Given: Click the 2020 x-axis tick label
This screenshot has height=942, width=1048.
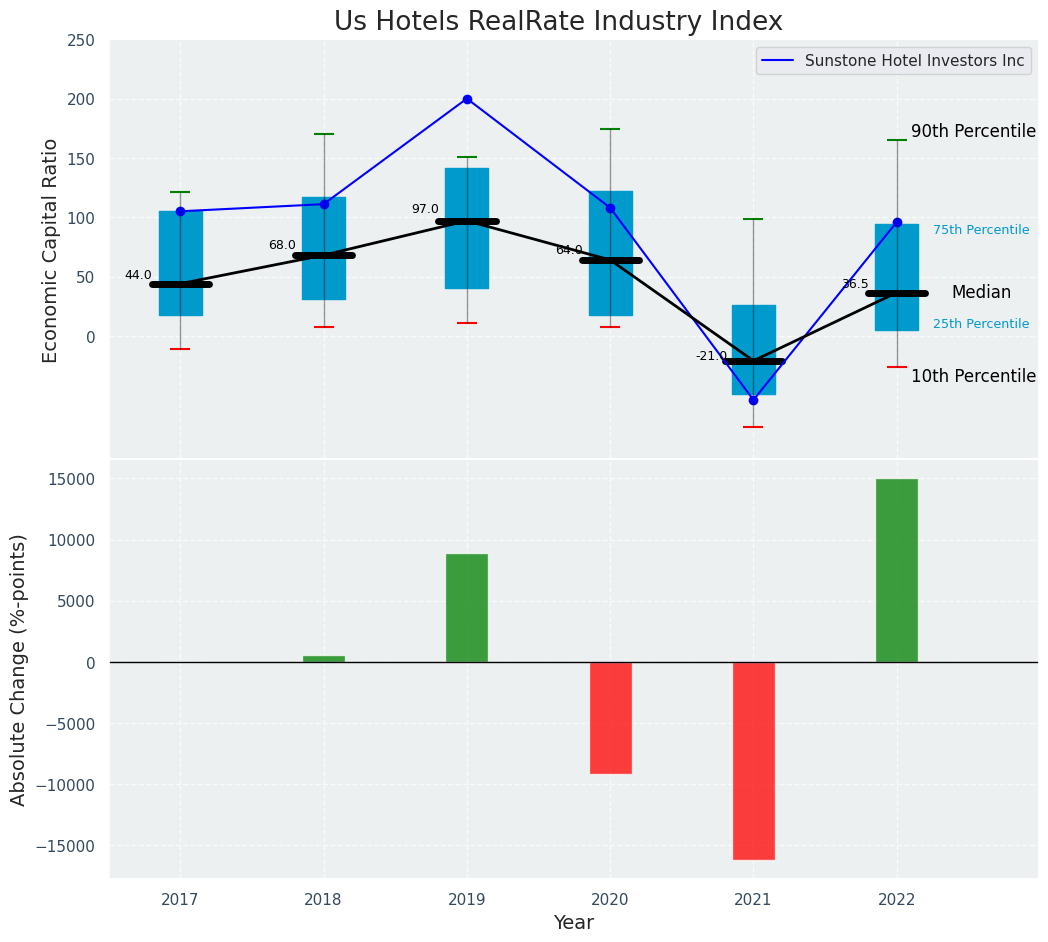Looking at the screenshot, I should 610,900.
